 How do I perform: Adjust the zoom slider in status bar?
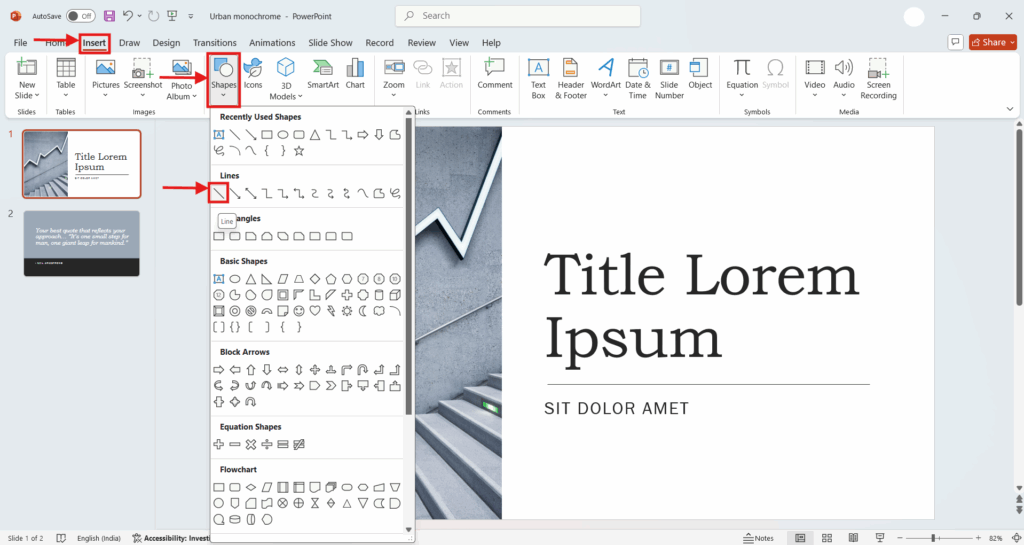click(x=933, y=538)
